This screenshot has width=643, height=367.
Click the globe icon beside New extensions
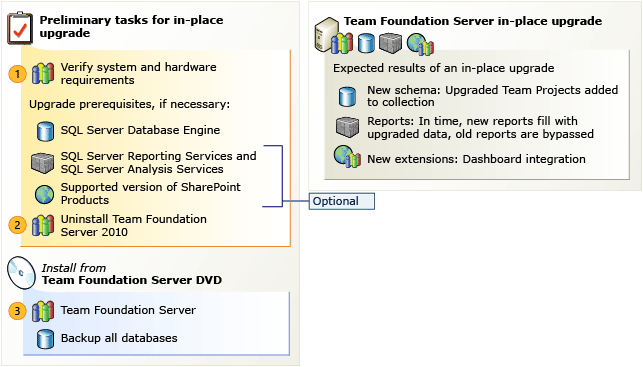[x=347, y=157]
